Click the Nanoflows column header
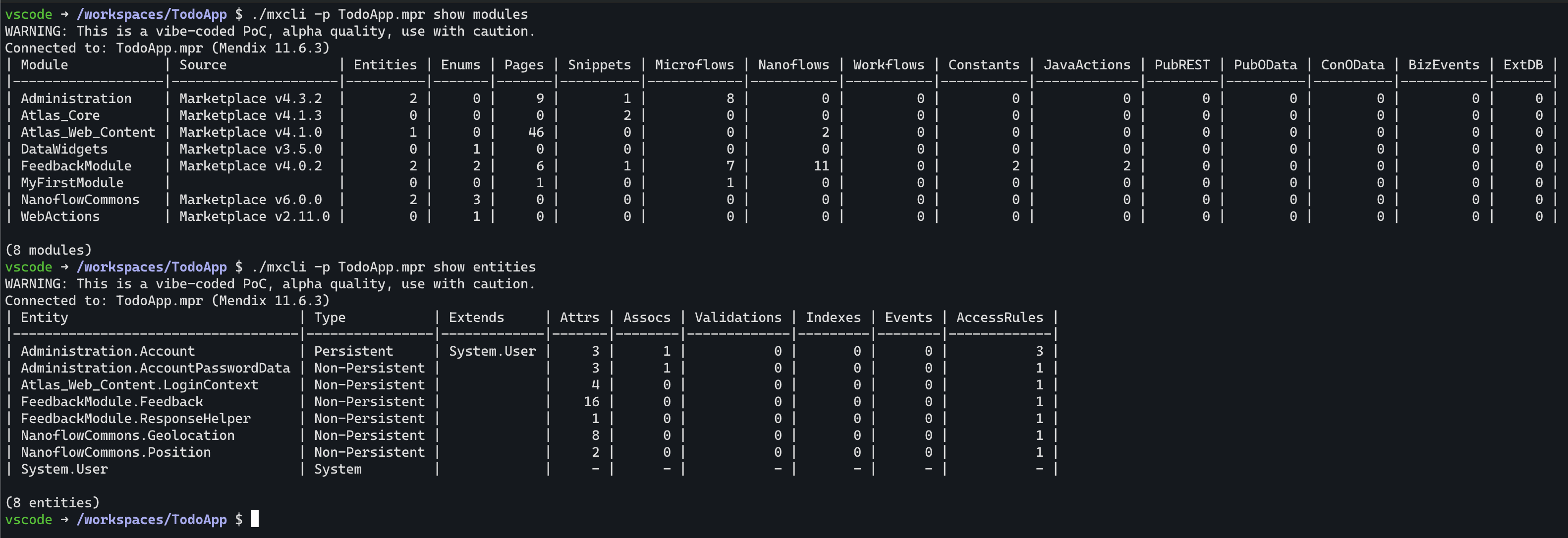Image resolution: width=1568 pixels, height=538 pixels. [794, 64]
